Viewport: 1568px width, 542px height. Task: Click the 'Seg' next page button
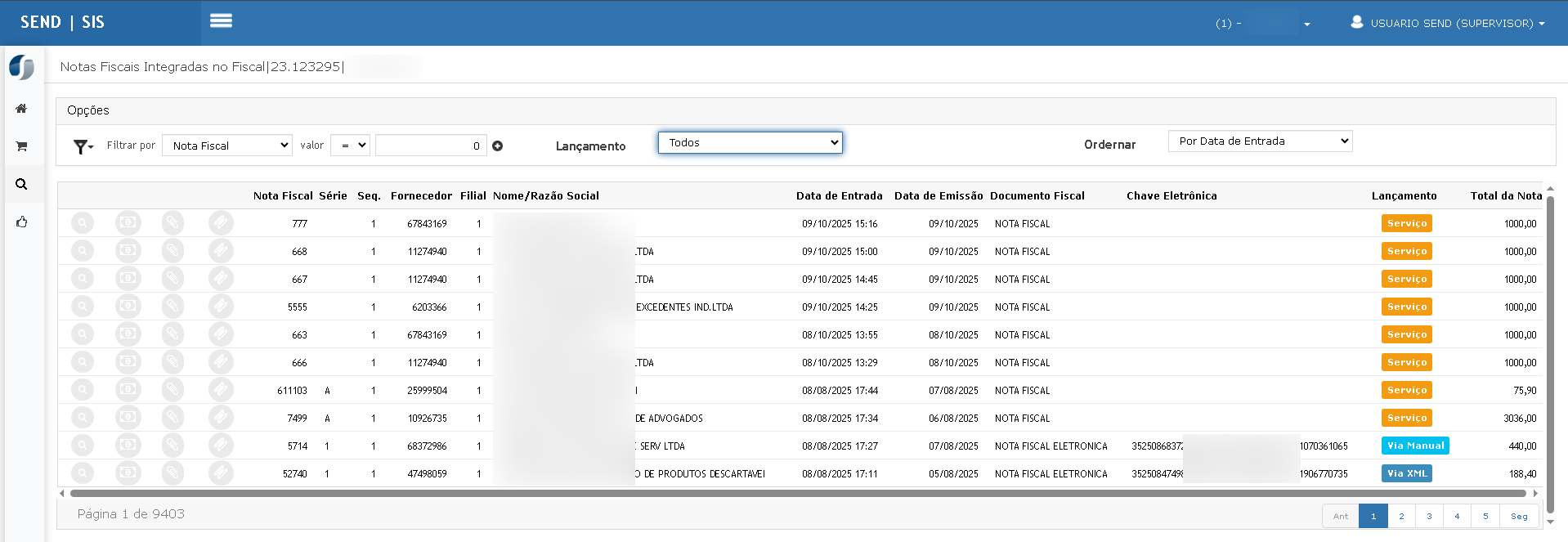(x=1518, y=516)
